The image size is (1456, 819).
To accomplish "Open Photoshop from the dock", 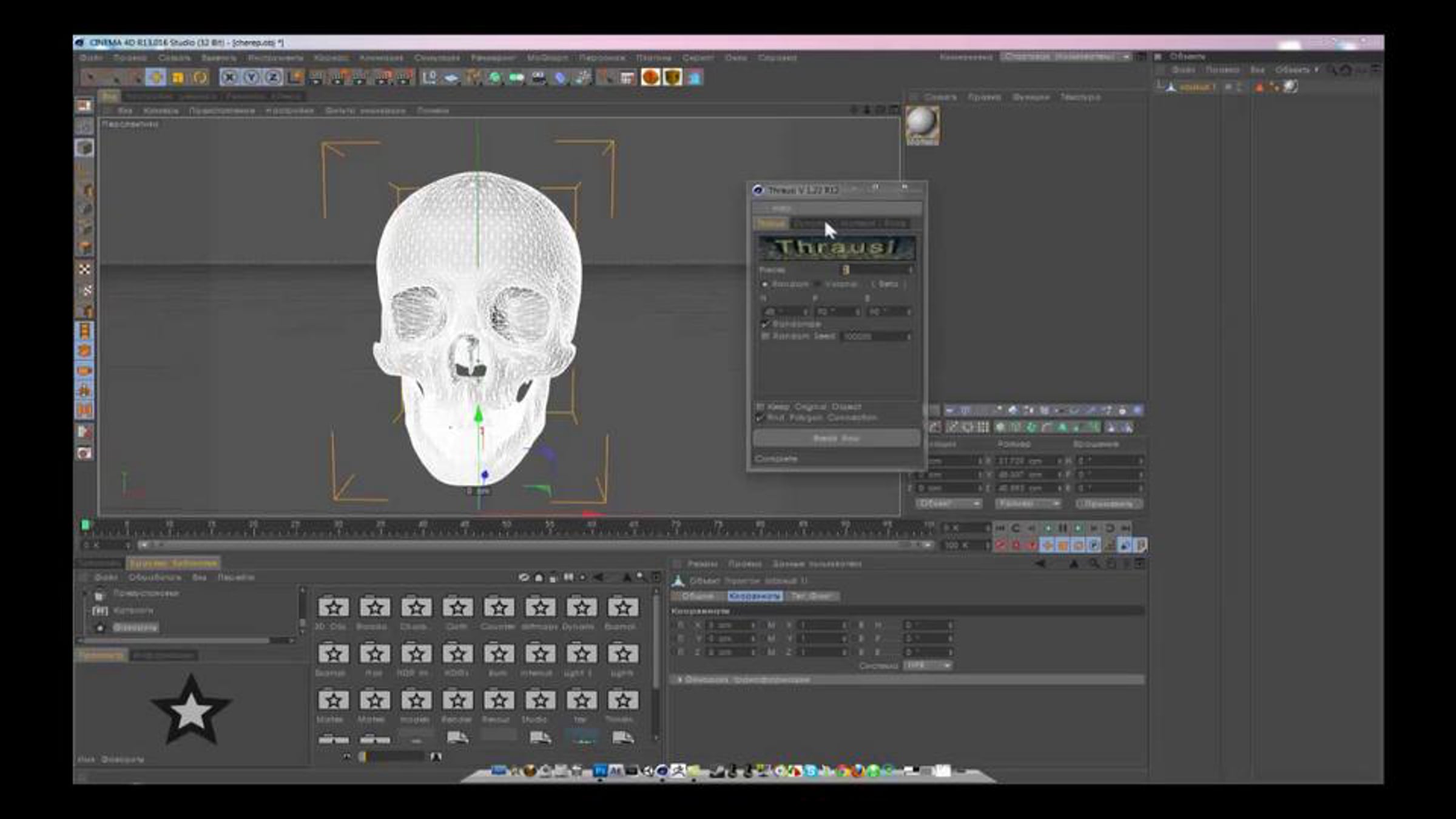I will [600, 770].
